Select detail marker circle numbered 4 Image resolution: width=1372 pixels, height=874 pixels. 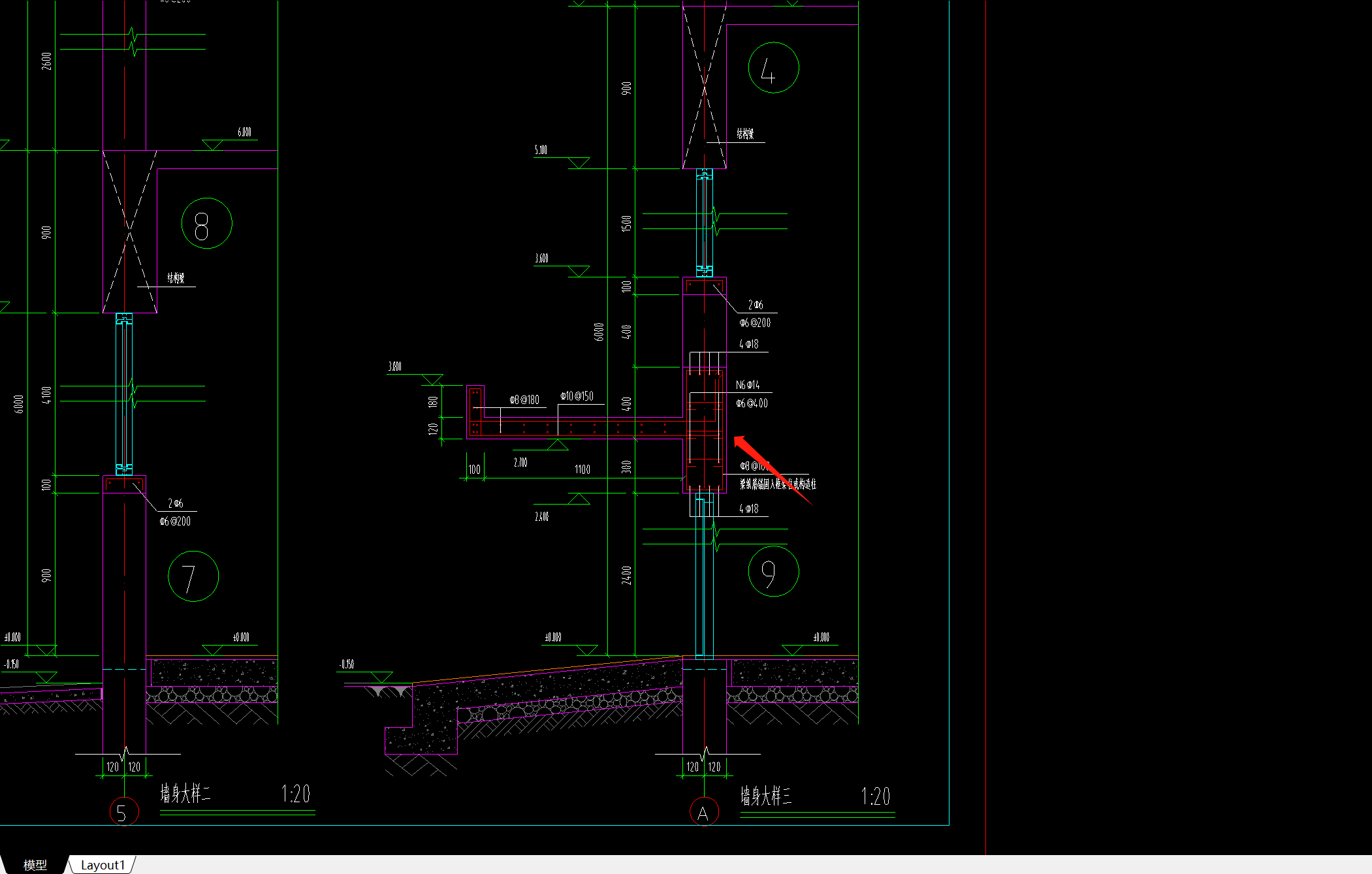[773, 68]
